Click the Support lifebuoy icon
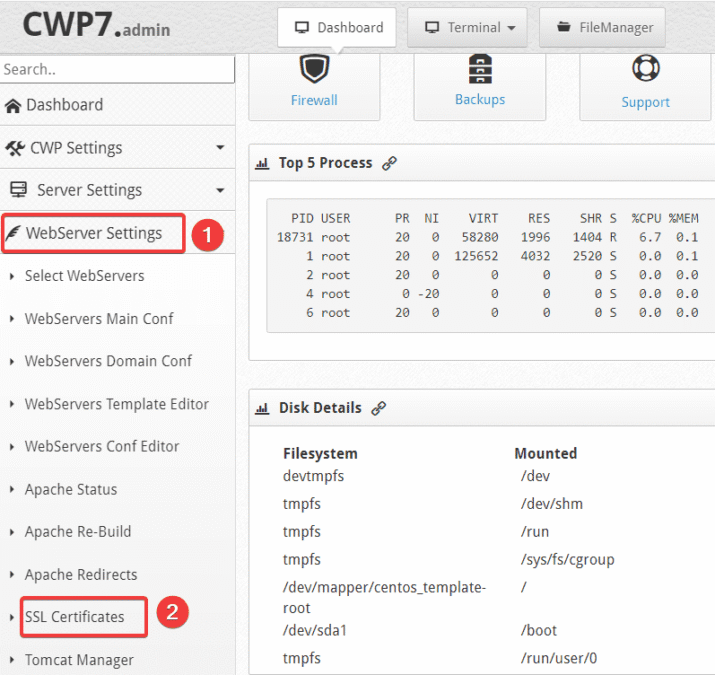 [645, 69]
